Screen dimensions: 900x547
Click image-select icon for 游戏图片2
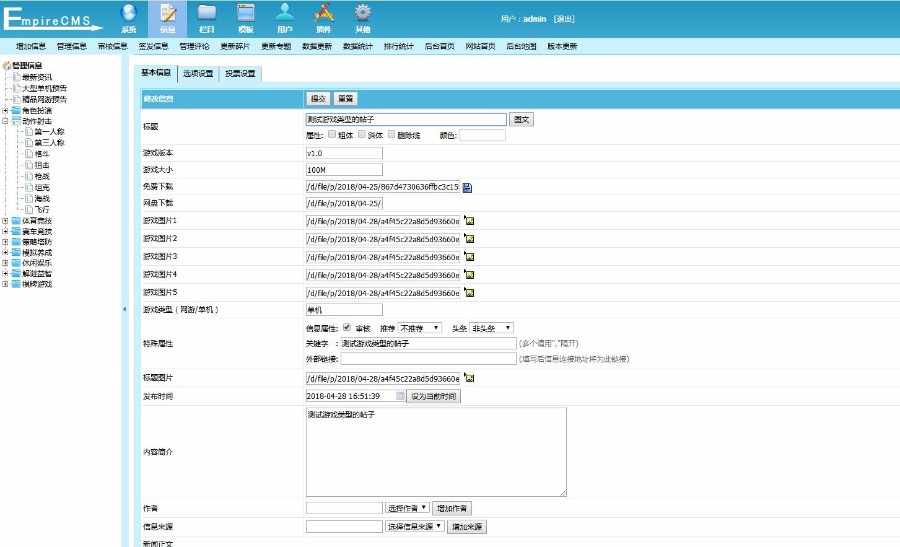469,239
